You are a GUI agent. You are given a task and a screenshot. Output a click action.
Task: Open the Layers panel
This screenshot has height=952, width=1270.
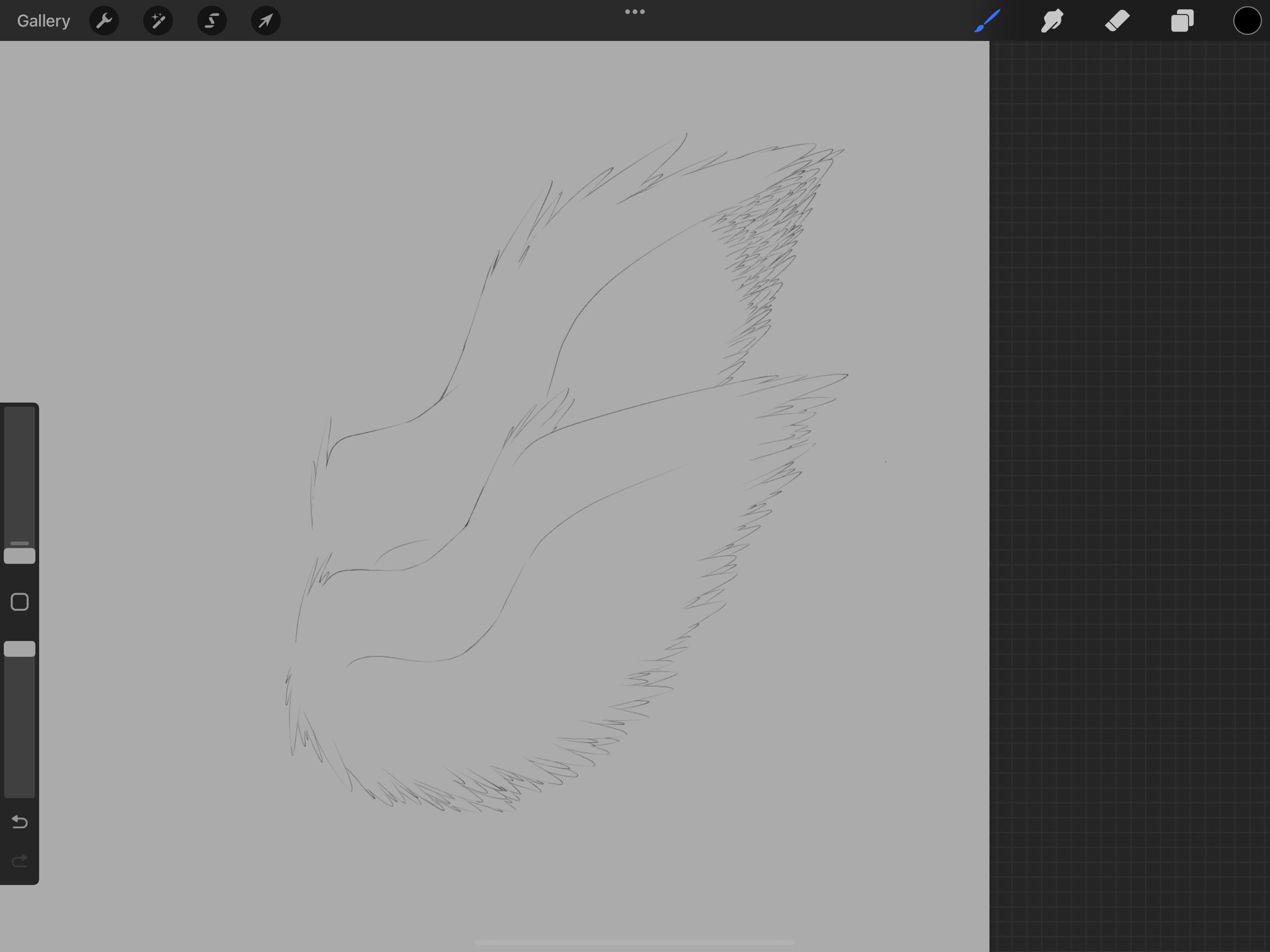[x=1182, y=21]
